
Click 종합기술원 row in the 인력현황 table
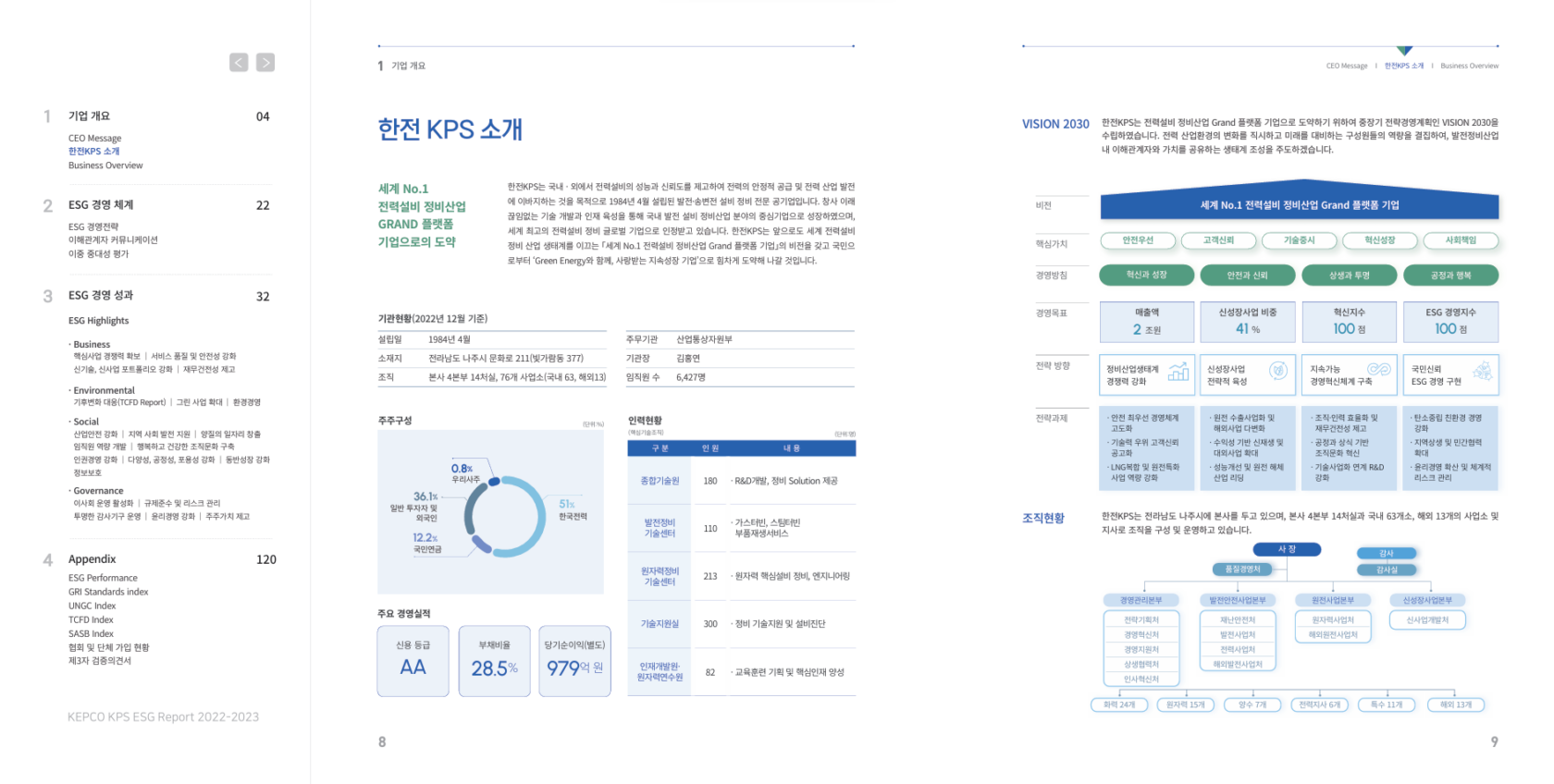742,481
